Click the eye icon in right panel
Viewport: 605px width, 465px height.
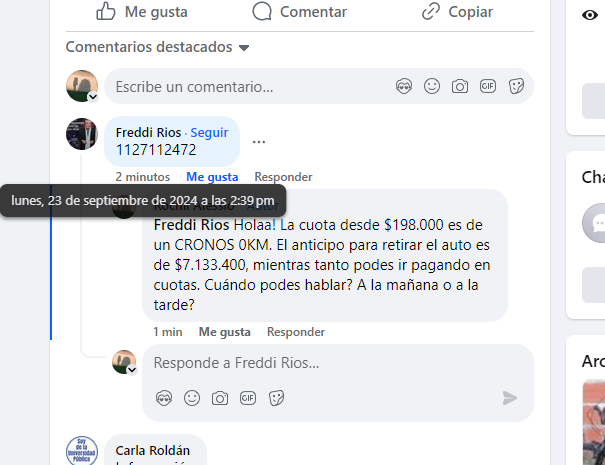pos(590,15)
